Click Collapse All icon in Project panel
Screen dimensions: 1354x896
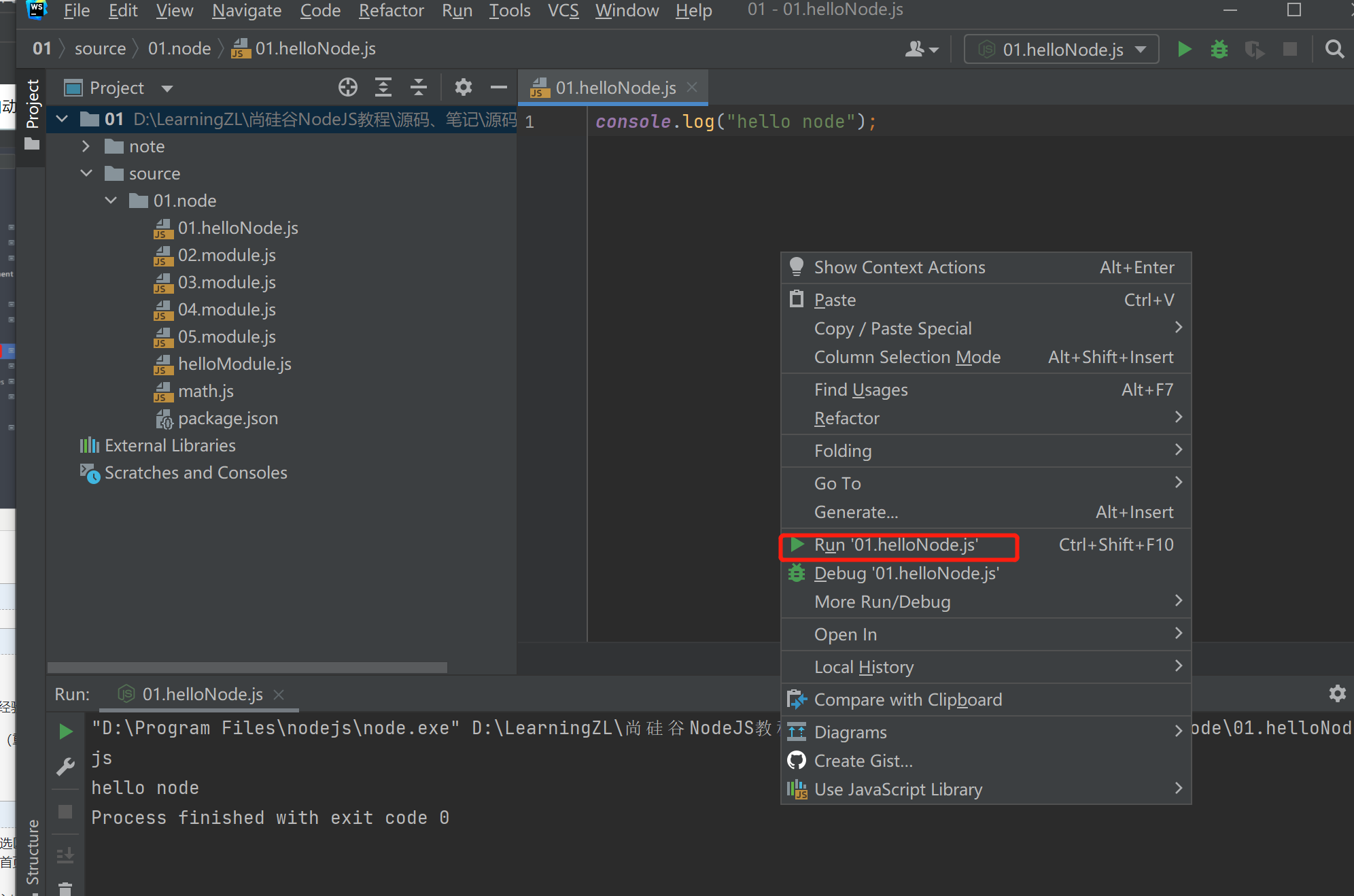[x=419, y=87]
